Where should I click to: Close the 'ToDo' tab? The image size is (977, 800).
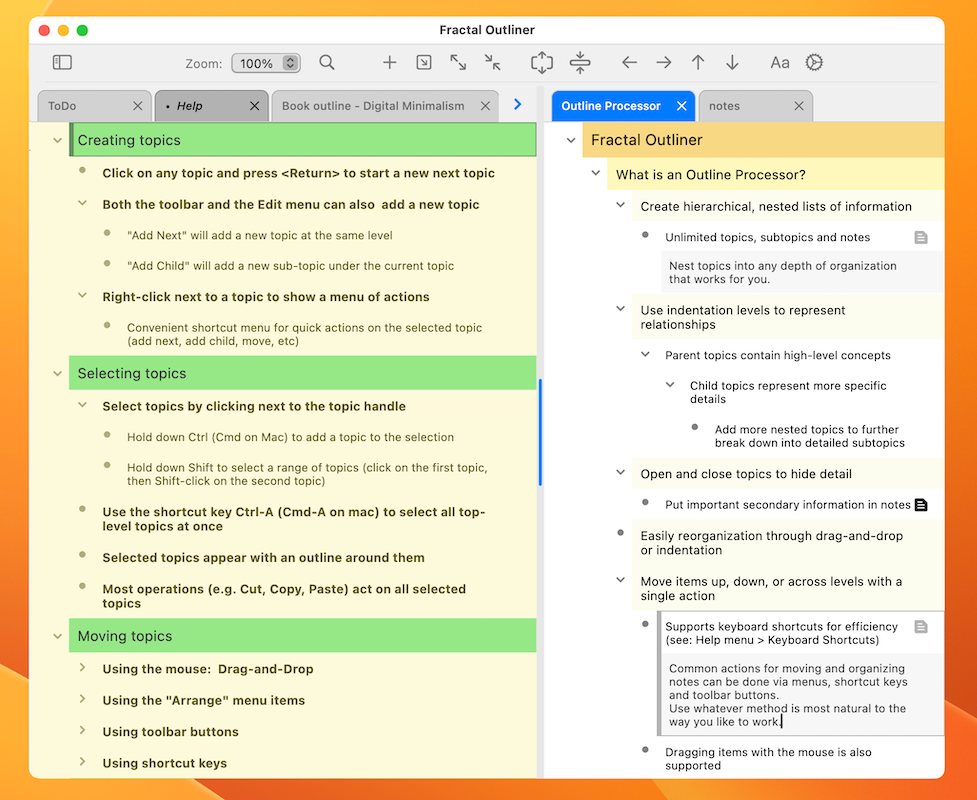point(138,106)
